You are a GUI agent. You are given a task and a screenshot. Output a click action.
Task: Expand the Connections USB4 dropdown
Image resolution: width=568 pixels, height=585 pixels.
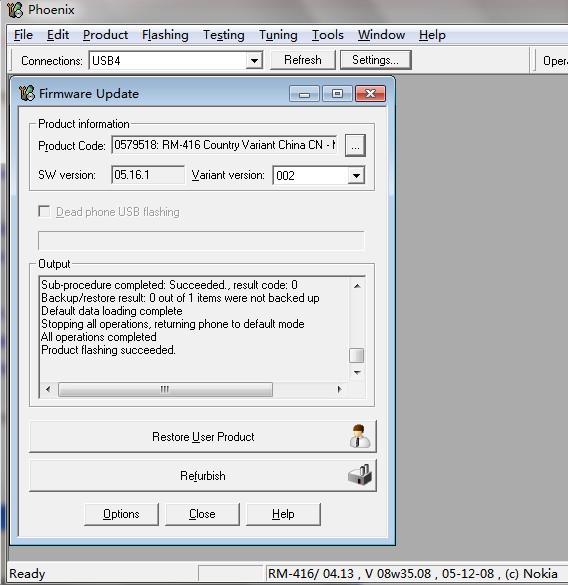pos(254,60)
